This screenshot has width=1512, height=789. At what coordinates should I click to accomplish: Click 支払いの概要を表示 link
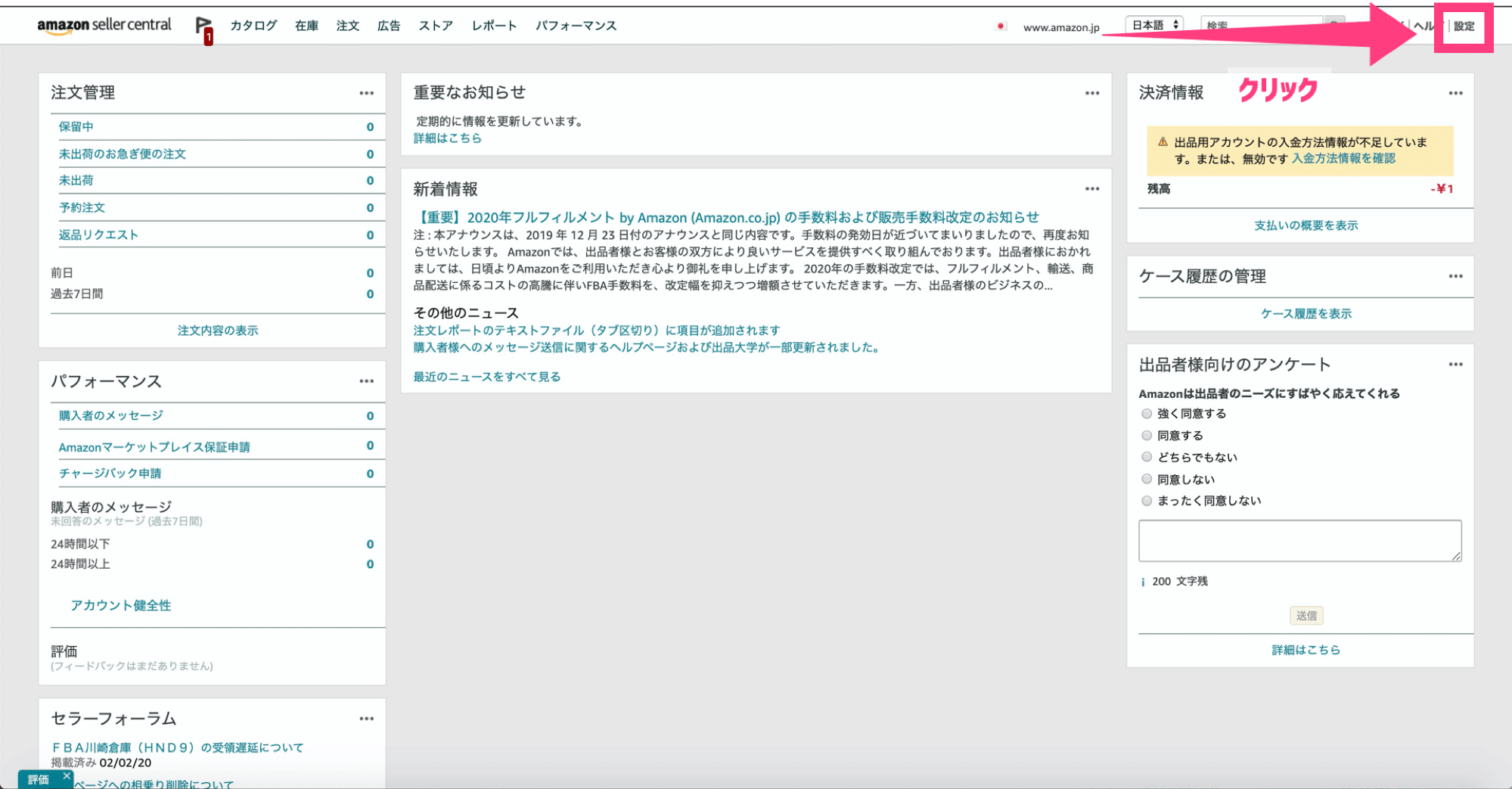[1306, 225]
